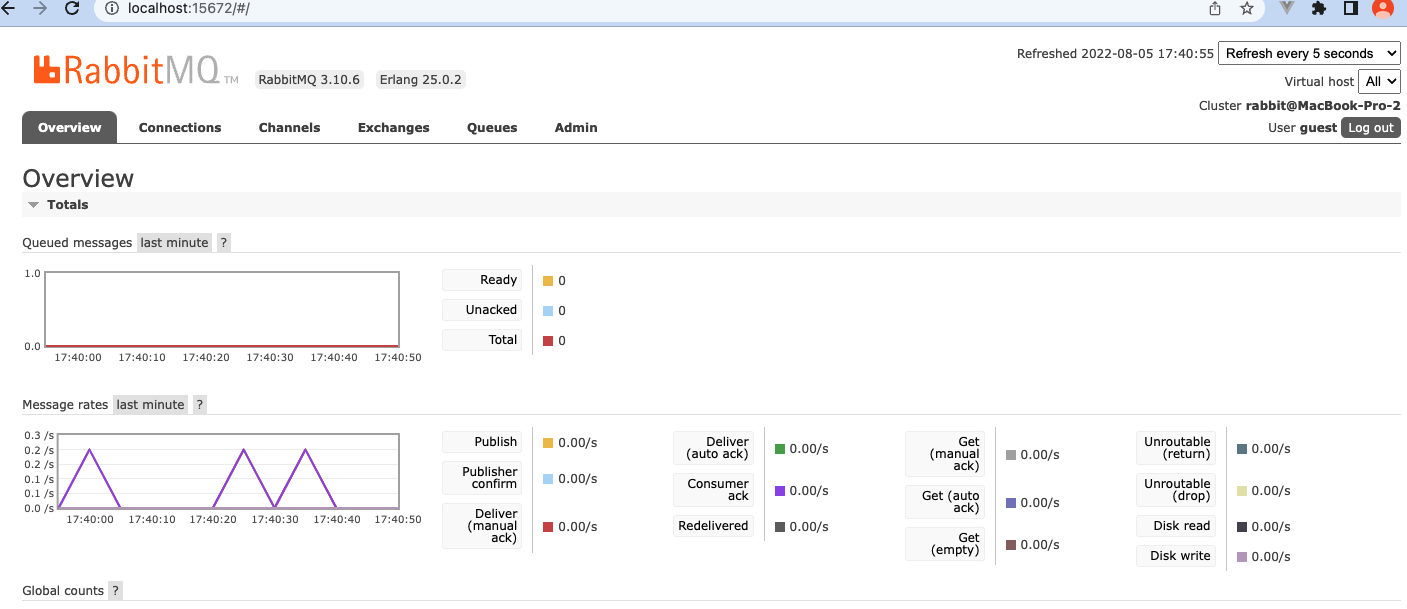Screen dimensions: 1407x609
Task: Click the share page icon
Action: pos(1215,8)
